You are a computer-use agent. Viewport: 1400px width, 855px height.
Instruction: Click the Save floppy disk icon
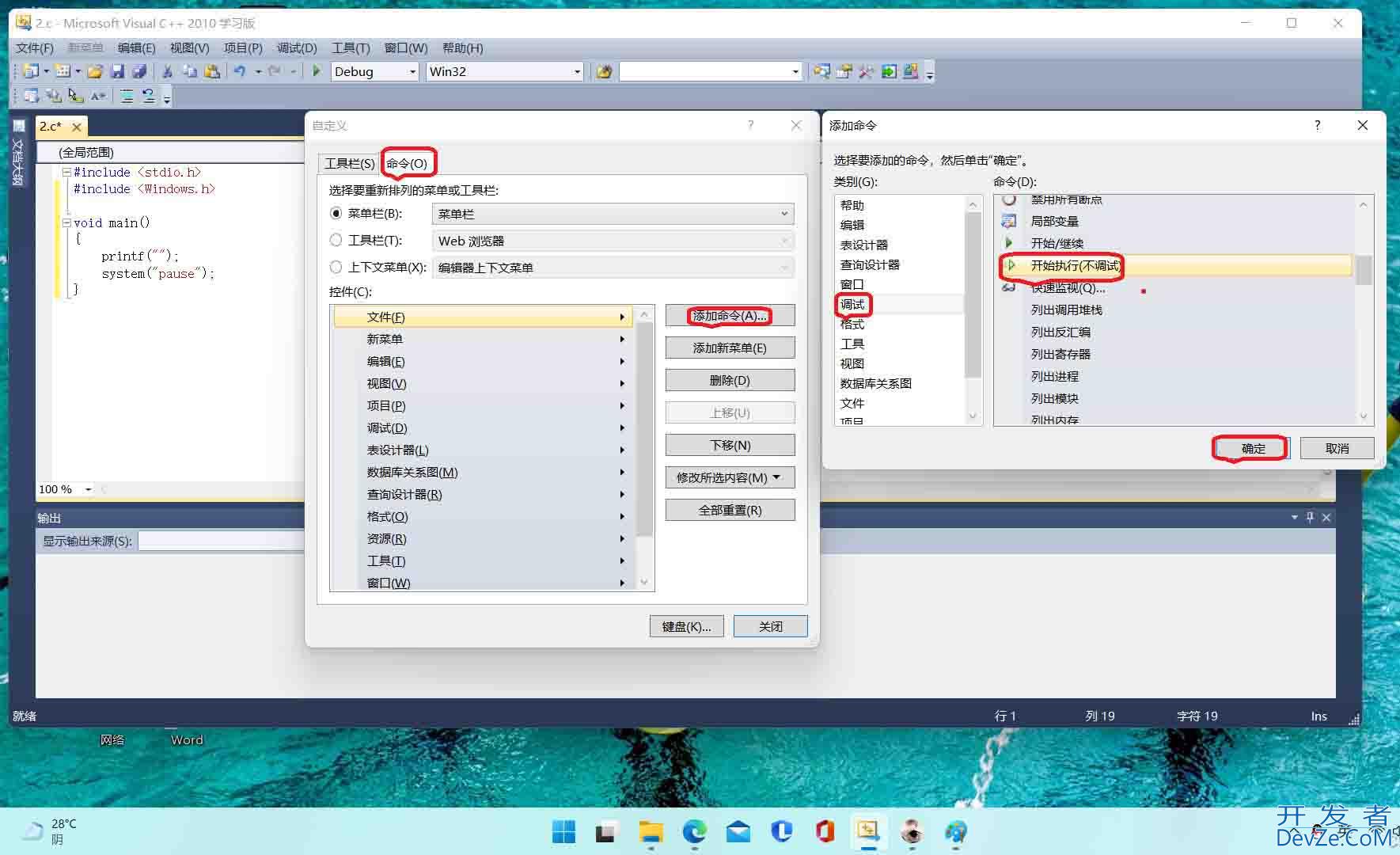[x=117, y=71]
